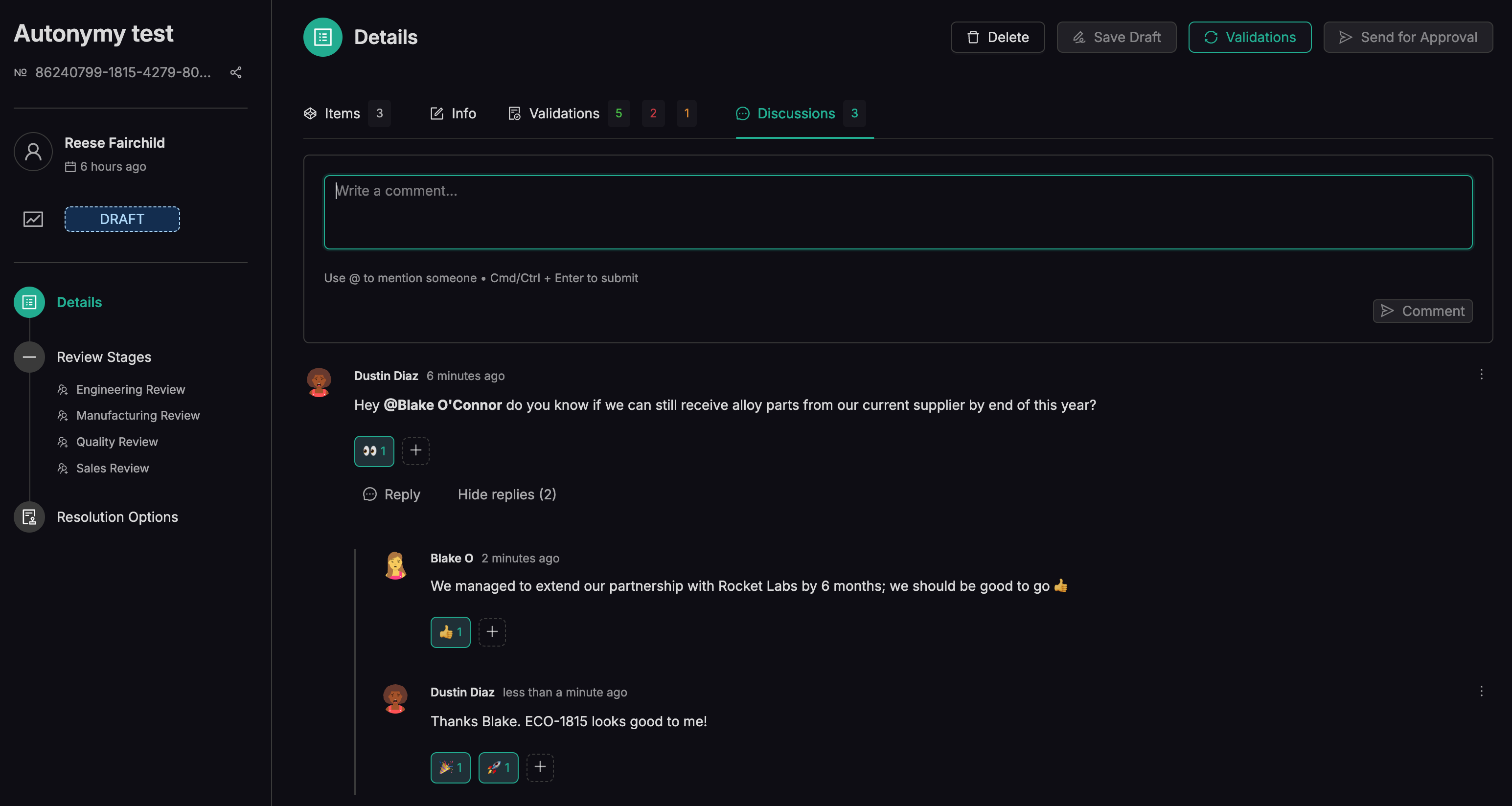Open options menu for Dustin's ECO-1815 reply
The image size is (1512, 806).
pos(1481,692)
